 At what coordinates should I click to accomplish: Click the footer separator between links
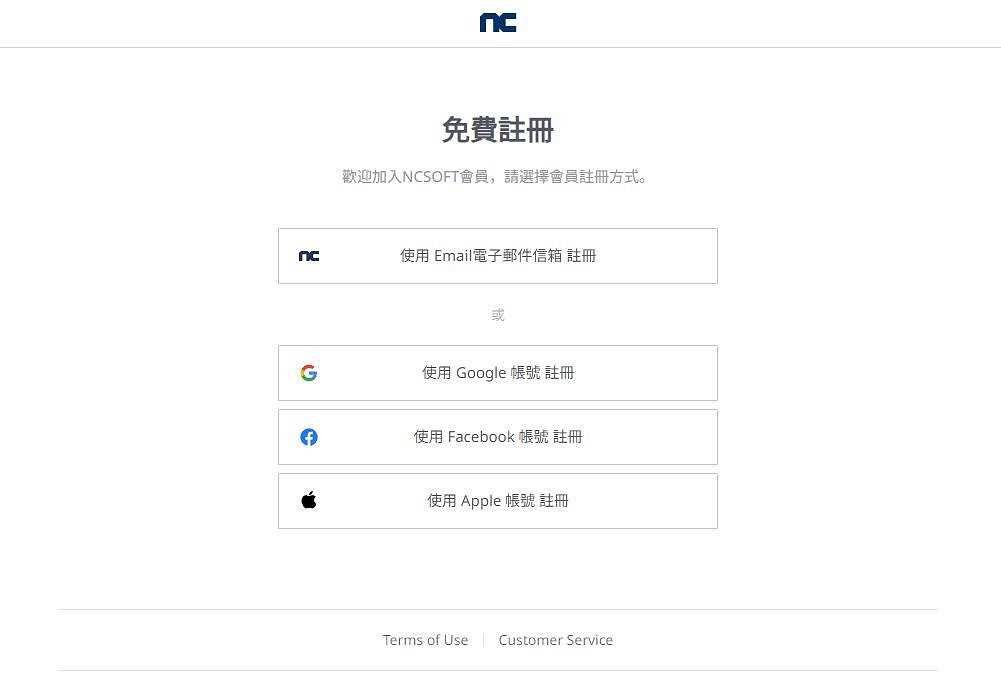tap(484, 640)
